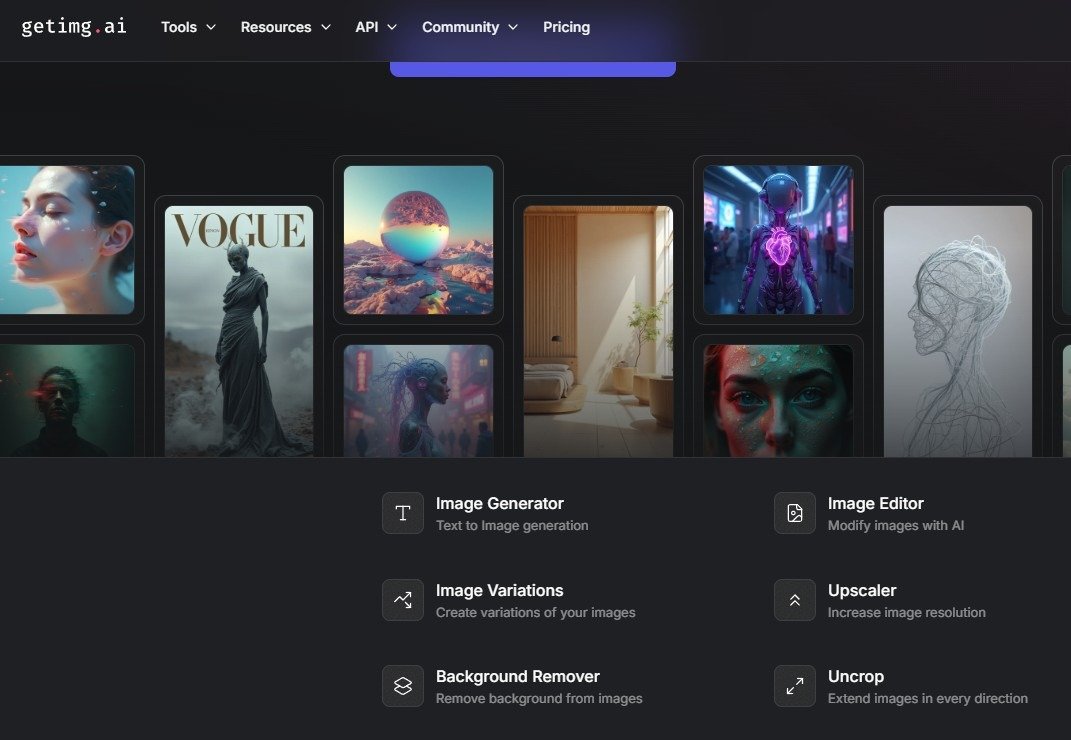Open the Vogue cover statue thumbnail
The height and width of the screenshot is (740, 1071).
239,331
